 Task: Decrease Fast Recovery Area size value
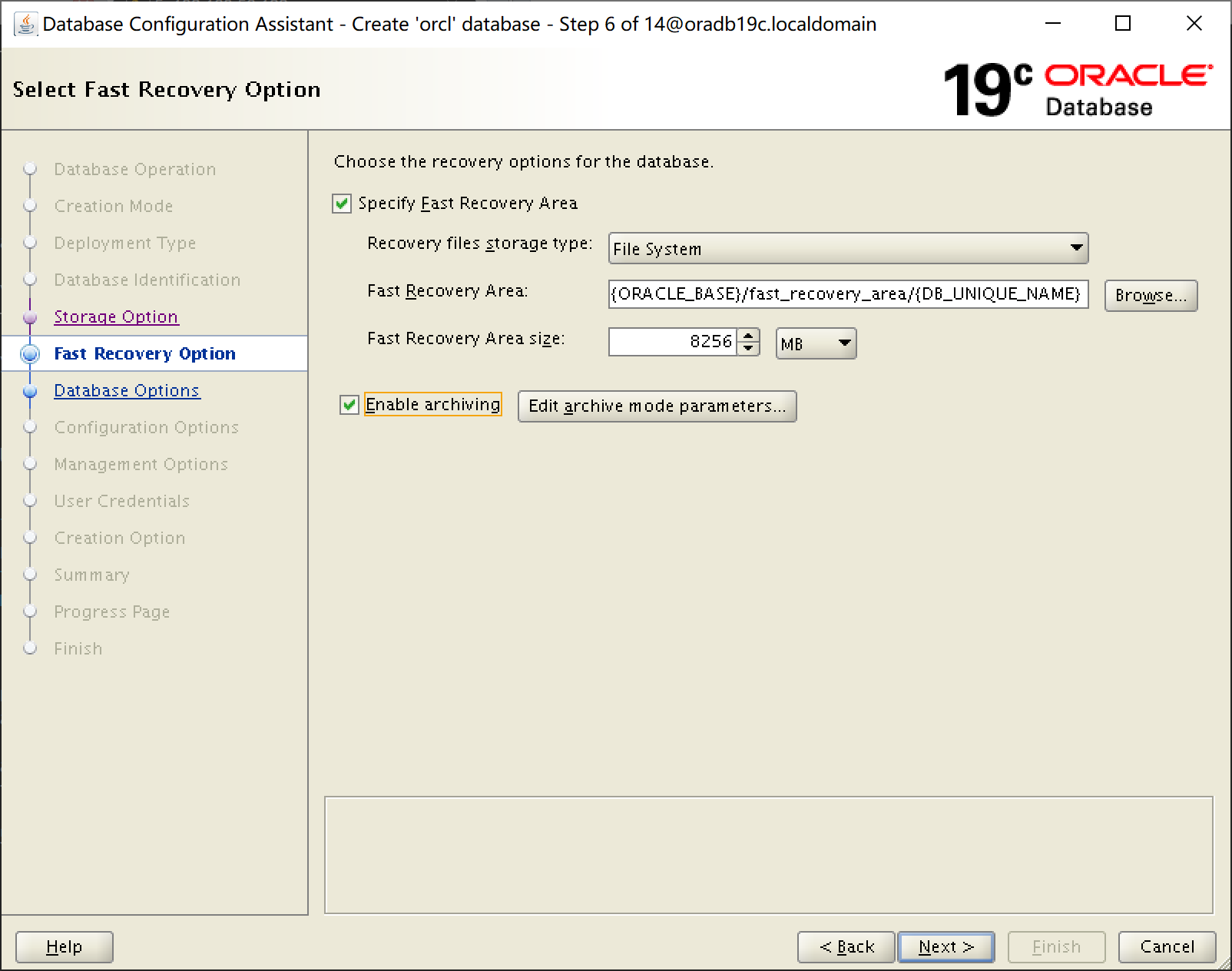point(748,350)
